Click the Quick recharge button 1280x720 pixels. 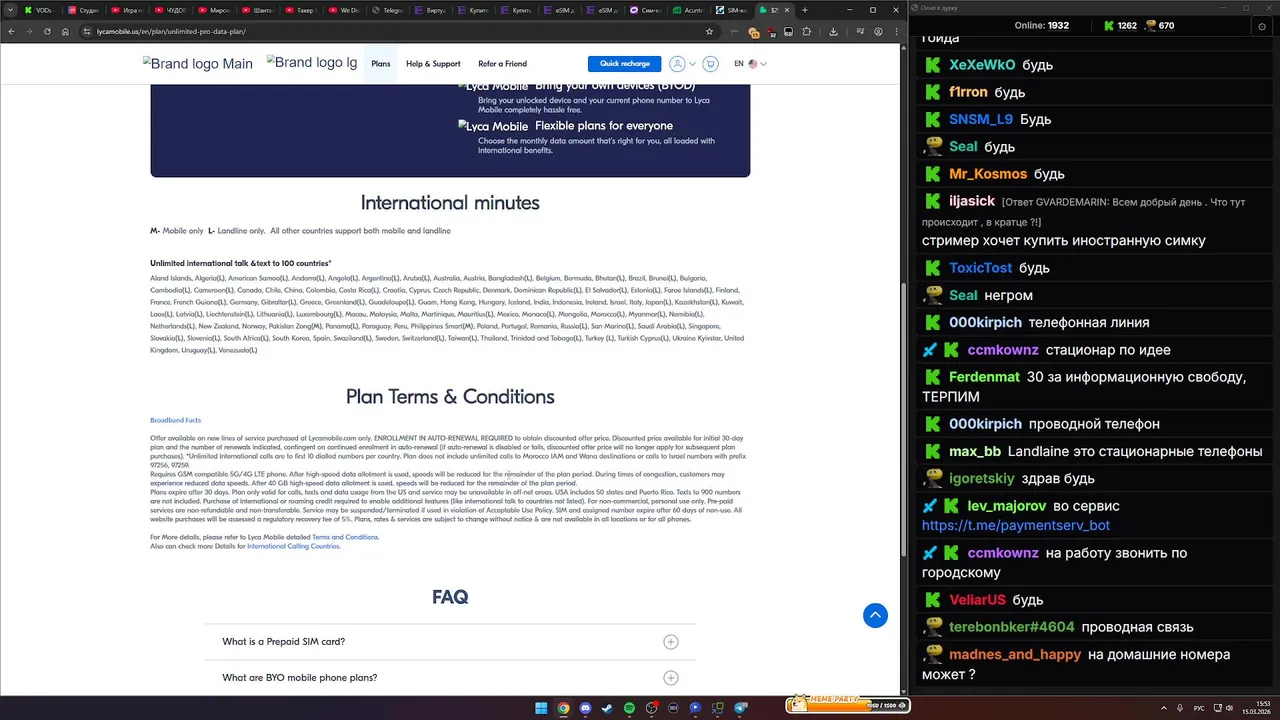(x=624, y=63)
